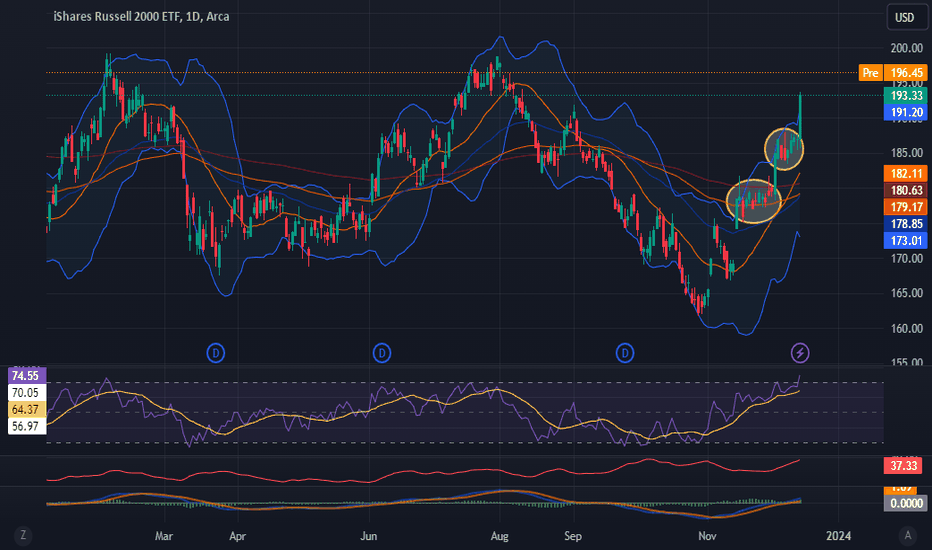Viewport: 932px width, 550px height.
Task: Click the Apr time axis label
Action: (237, 536)
